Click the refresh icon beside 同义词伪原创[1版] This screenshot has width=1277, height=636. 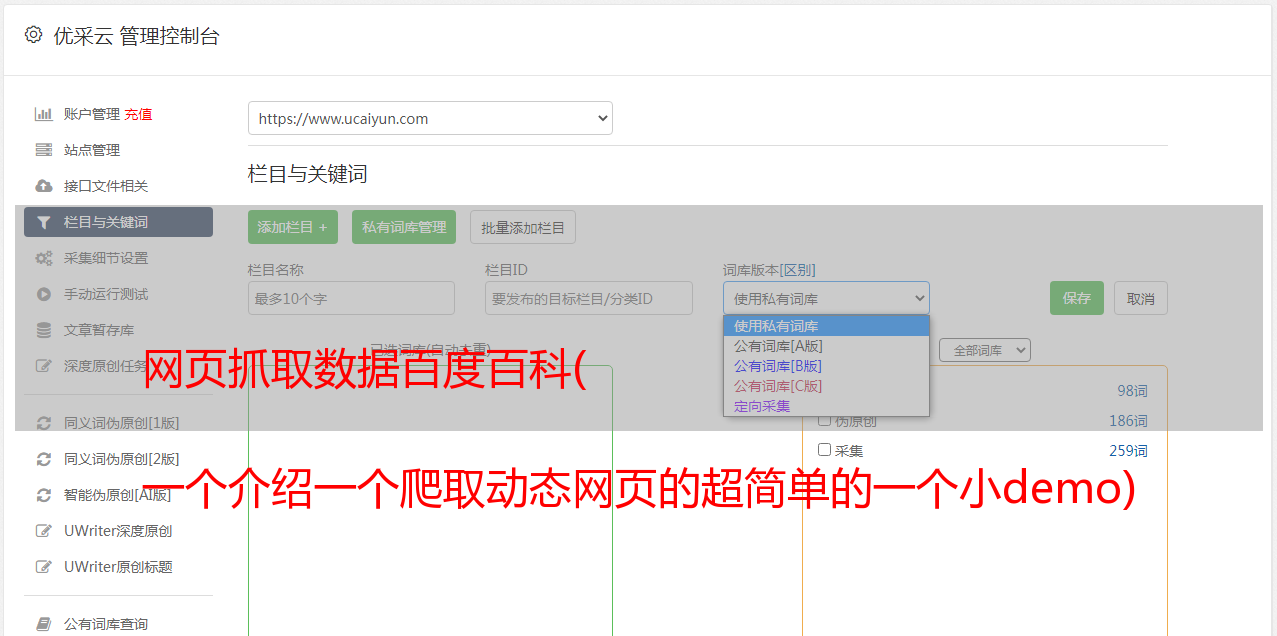pyautogui.click(x=44, y=423)
